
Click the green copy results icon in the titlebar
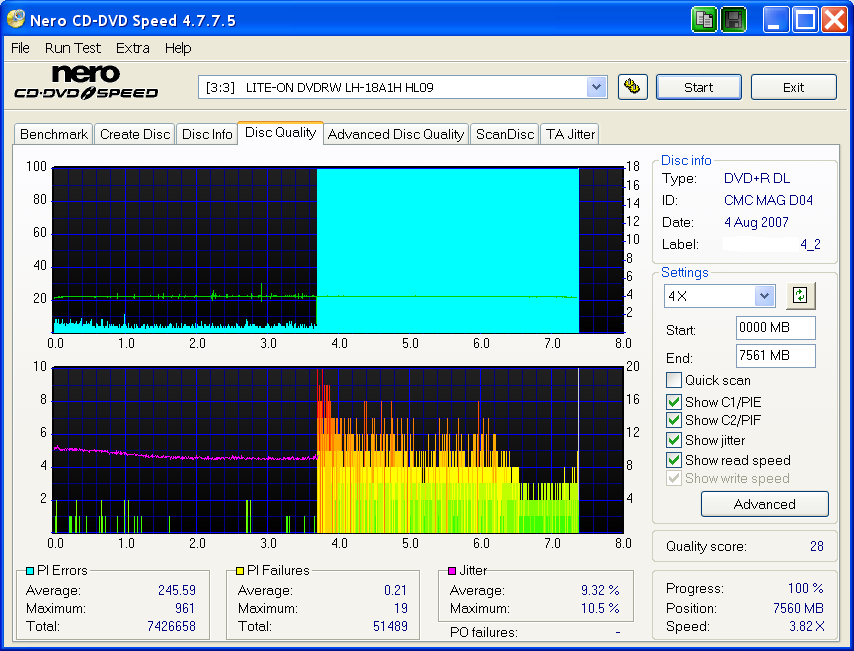704,19
